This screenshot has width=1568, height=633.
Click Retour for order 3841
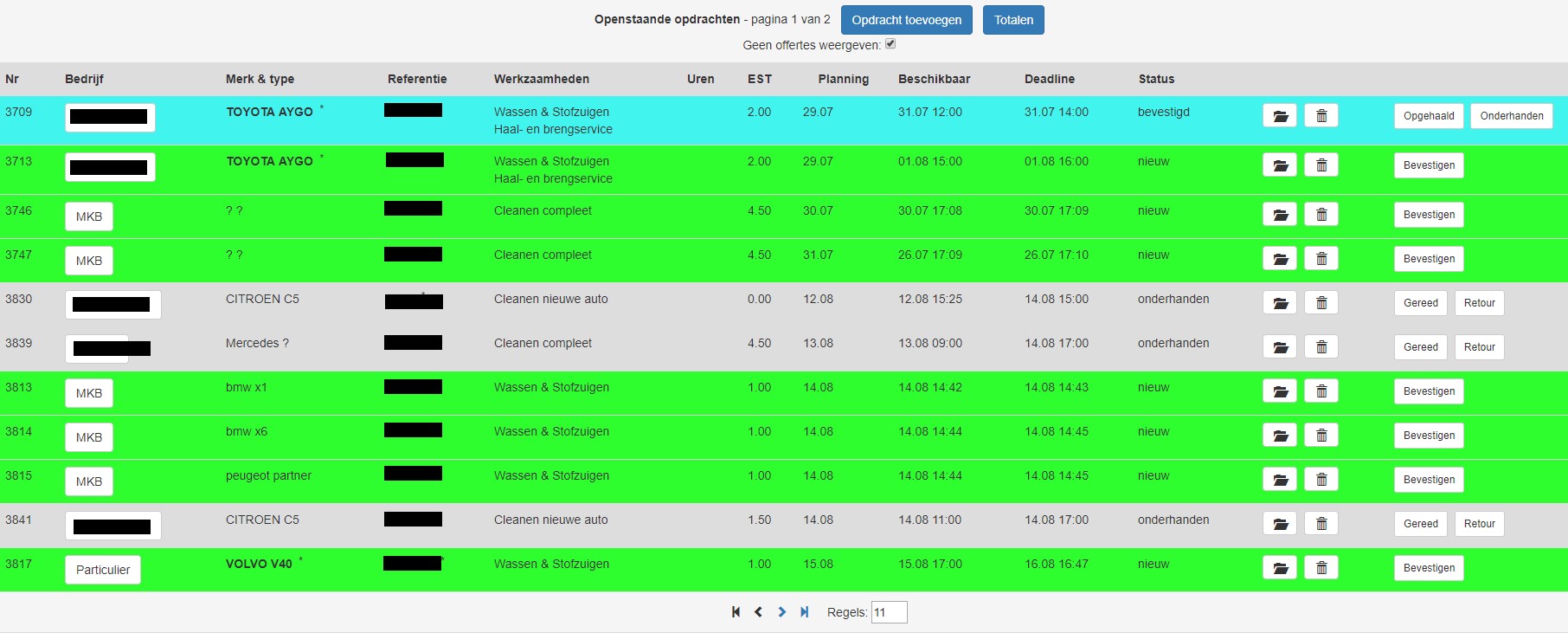pyautogui.click(x=1480, y=524)
